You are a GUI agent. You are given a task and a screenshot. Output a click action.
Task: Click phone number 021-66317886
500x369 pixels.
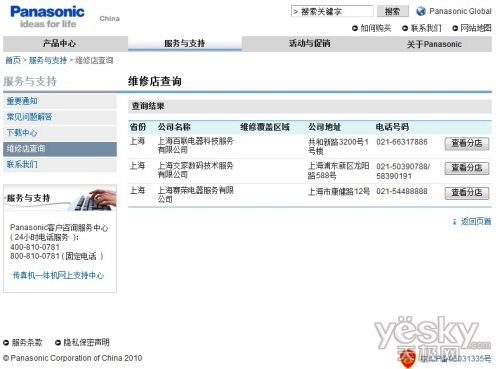coord(402,142)
